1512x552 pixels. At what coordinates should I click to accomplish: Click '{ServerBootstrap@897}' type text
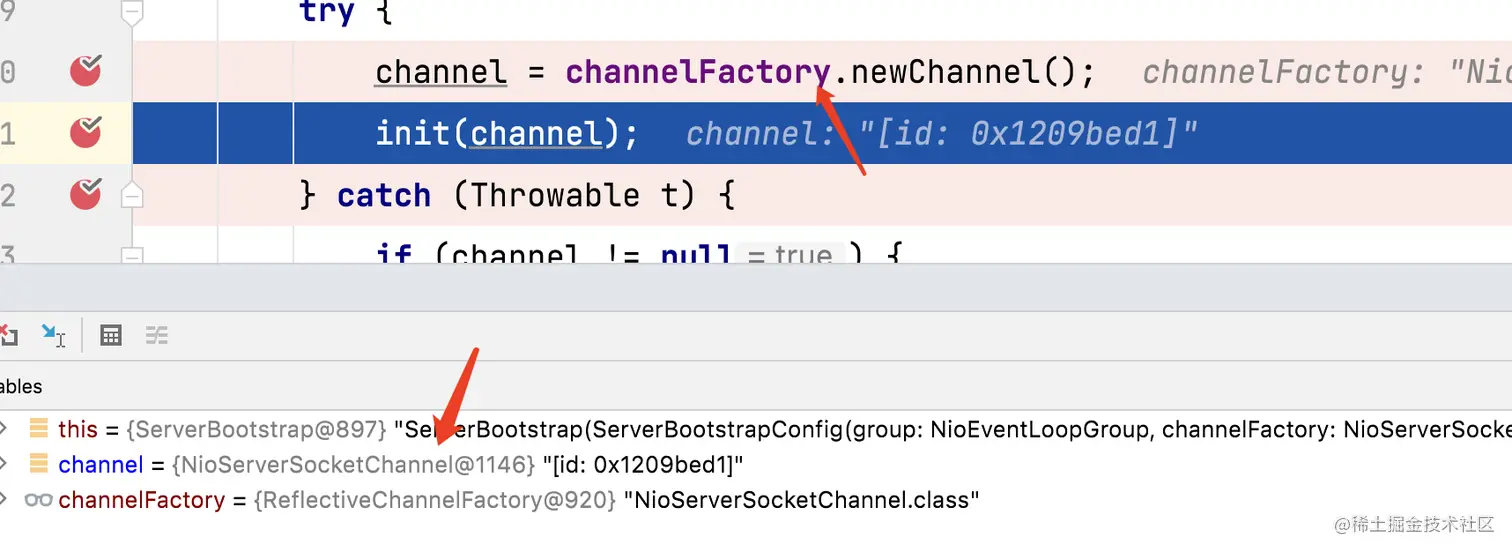(x=256, y=430)
